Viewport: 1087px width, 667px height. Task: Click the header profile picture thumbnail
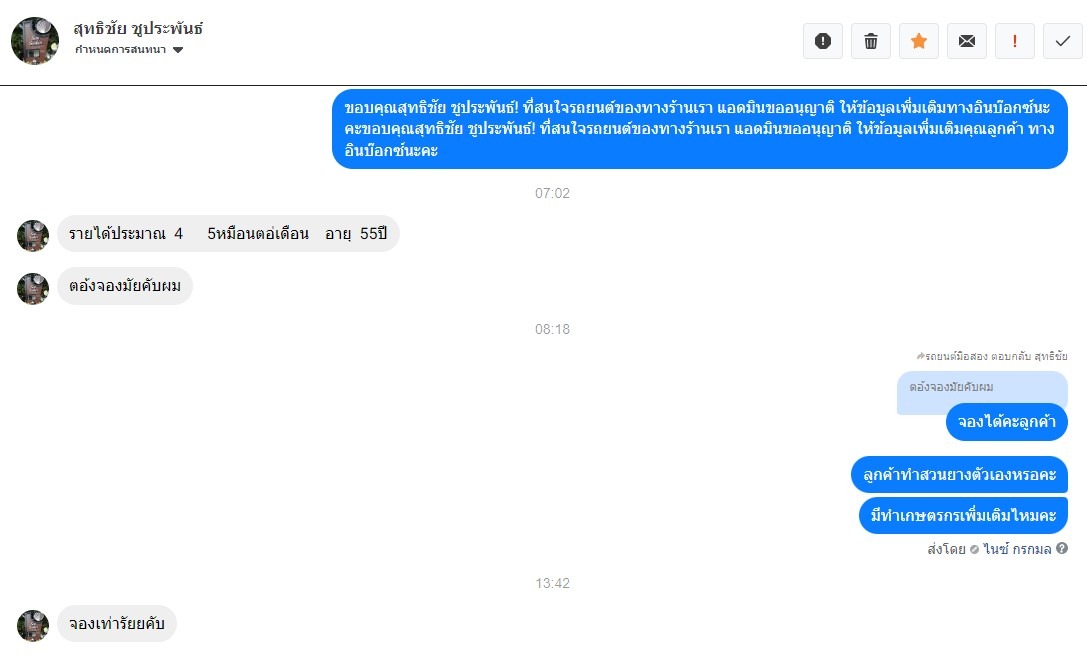35,41
